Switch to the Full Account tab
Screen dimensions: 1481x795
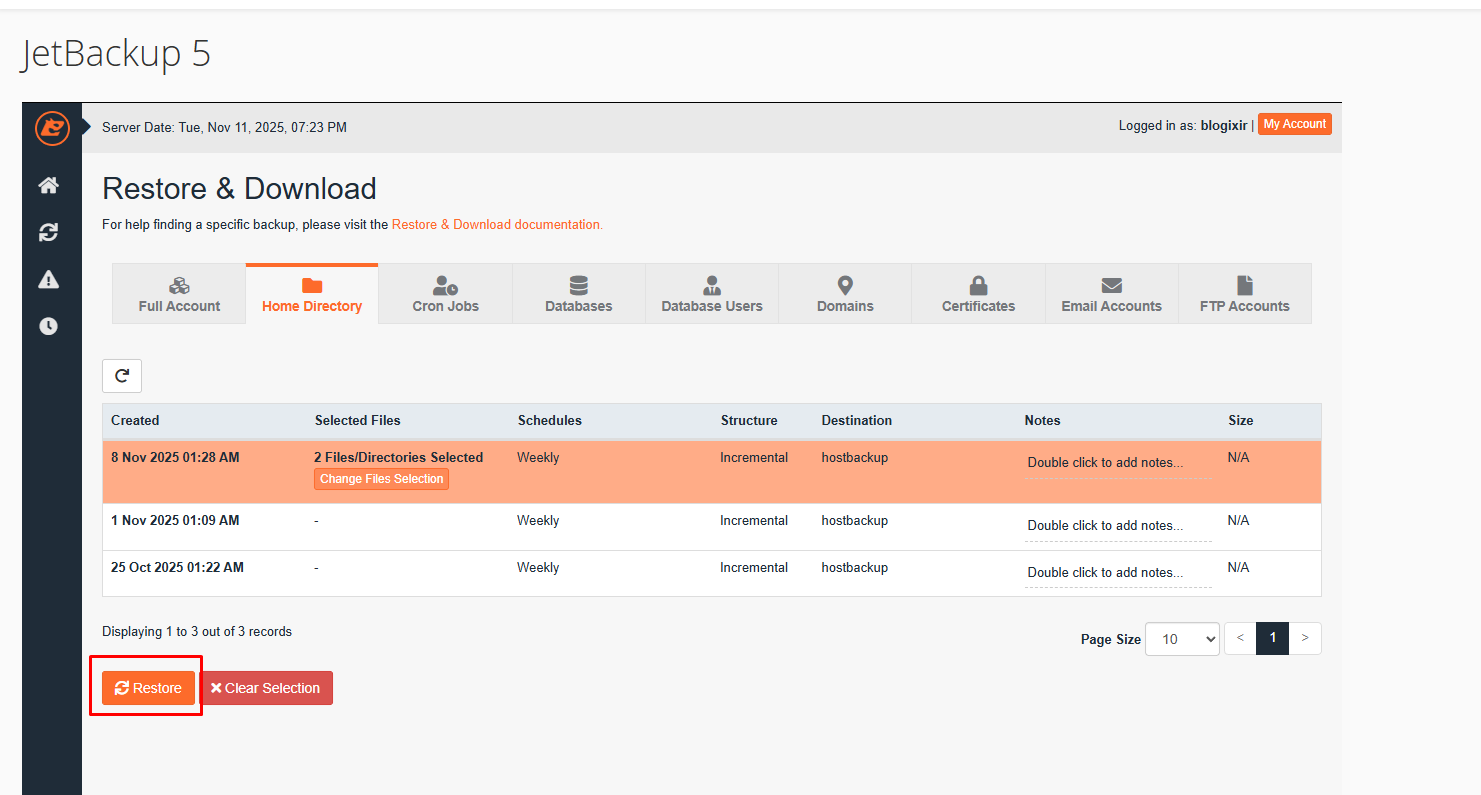179,294
